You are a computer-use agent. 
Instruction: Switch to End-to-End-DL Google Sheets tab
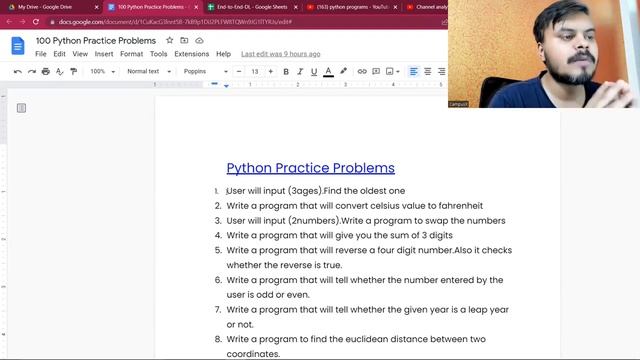252,7
